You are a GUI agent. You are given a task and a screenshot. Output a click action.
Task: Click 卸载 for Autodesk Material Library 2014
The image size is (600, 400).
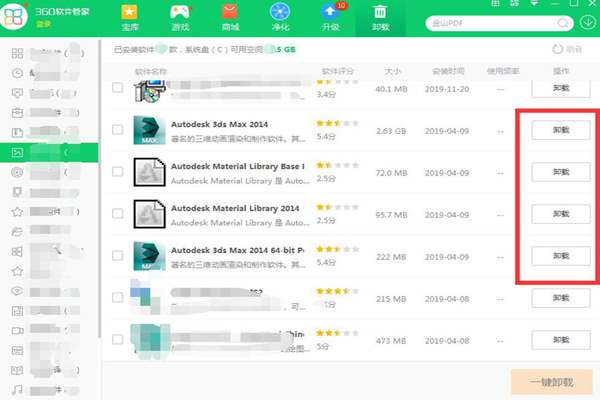(x=561, y=214)
